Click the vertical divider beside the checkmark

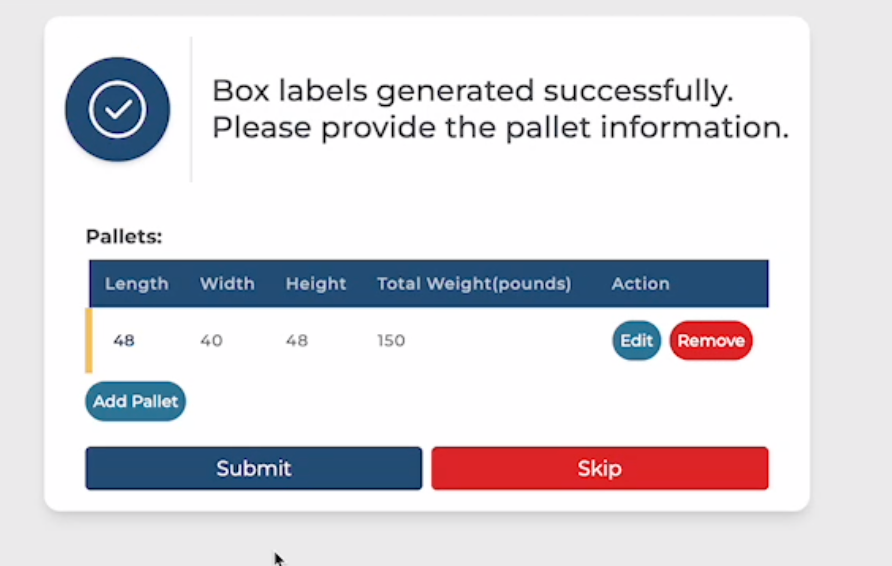[191, 110]
